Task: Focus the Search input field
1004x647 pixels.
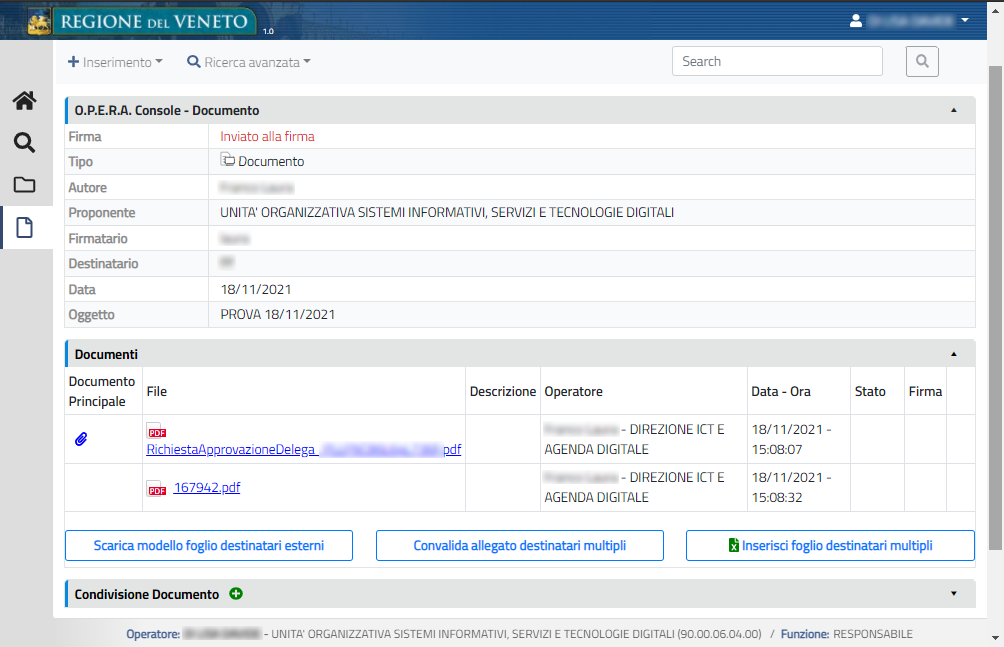Action: tap(777, 61)
